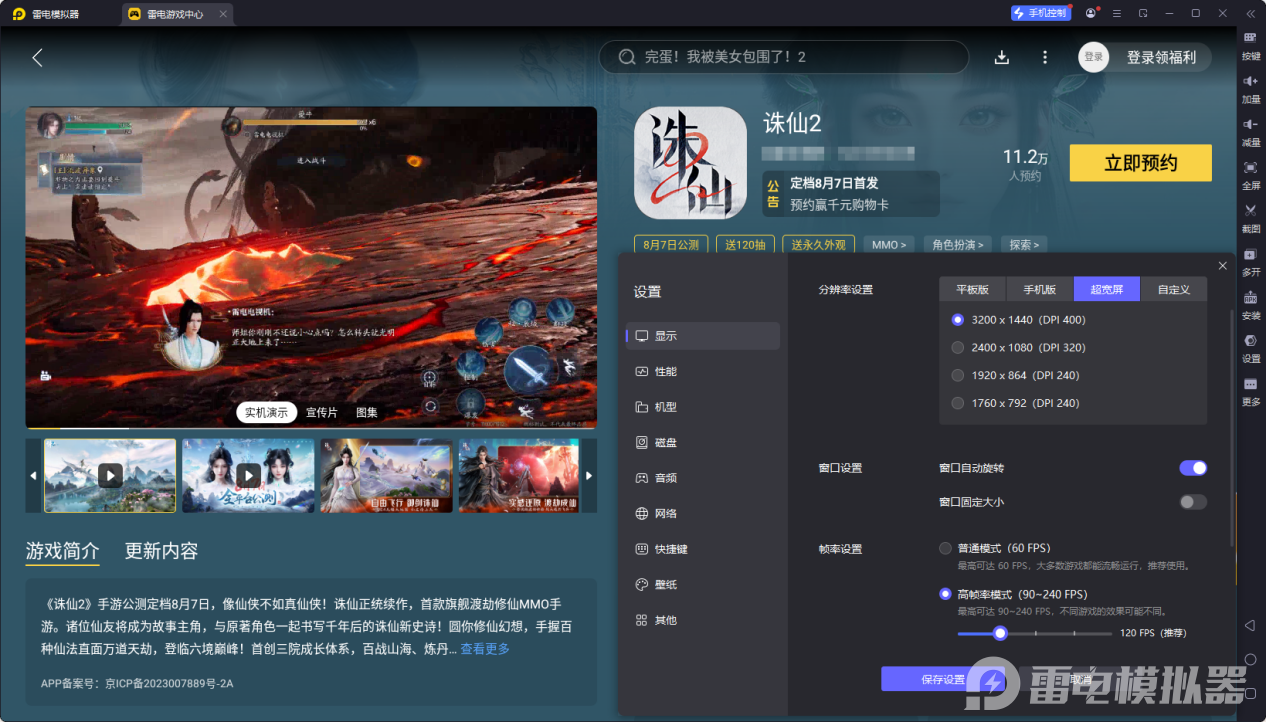Switch to 自定义 custom resolution tab
This screenshot has height=722, width=1266.
click(x=1174, y=289)
